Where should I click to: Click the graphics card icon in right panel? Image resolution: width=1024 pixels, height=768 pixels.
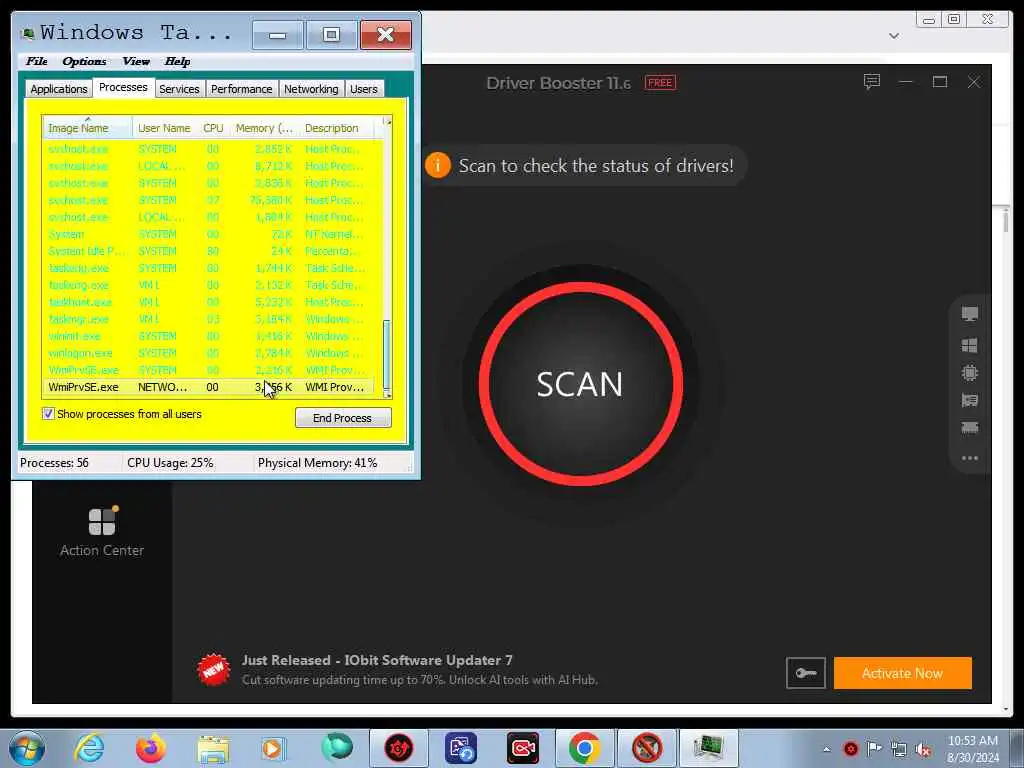coord(970,400)
